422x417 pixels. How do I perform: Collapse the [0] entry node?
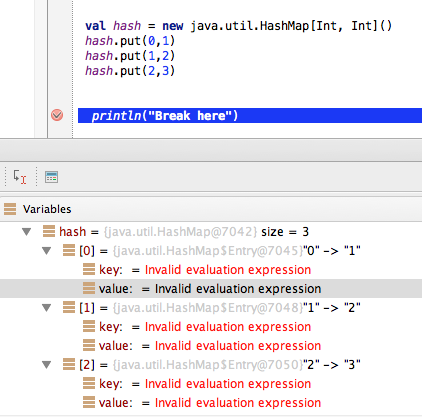click(x=47, y=251)
